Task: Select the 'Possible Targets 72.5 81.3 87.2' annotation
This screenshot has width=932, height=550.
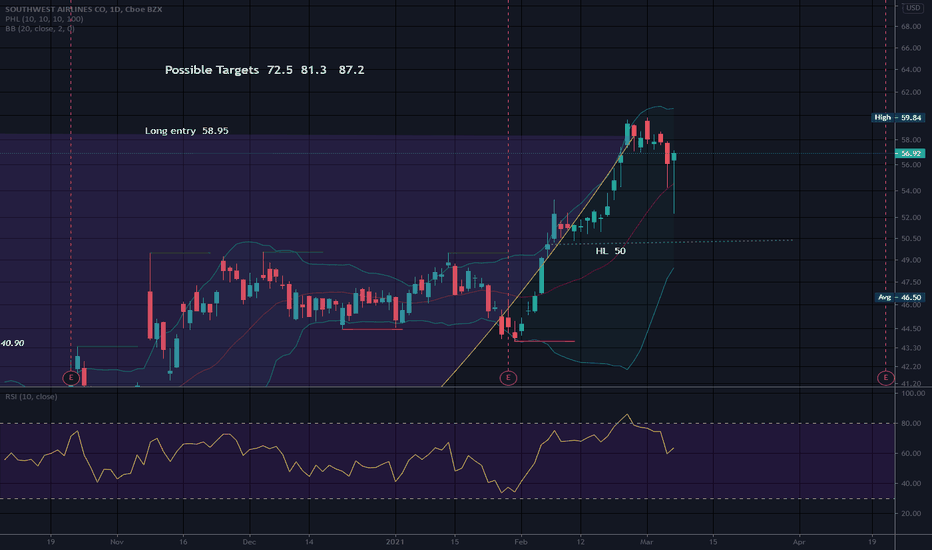Action: (265, 70)
